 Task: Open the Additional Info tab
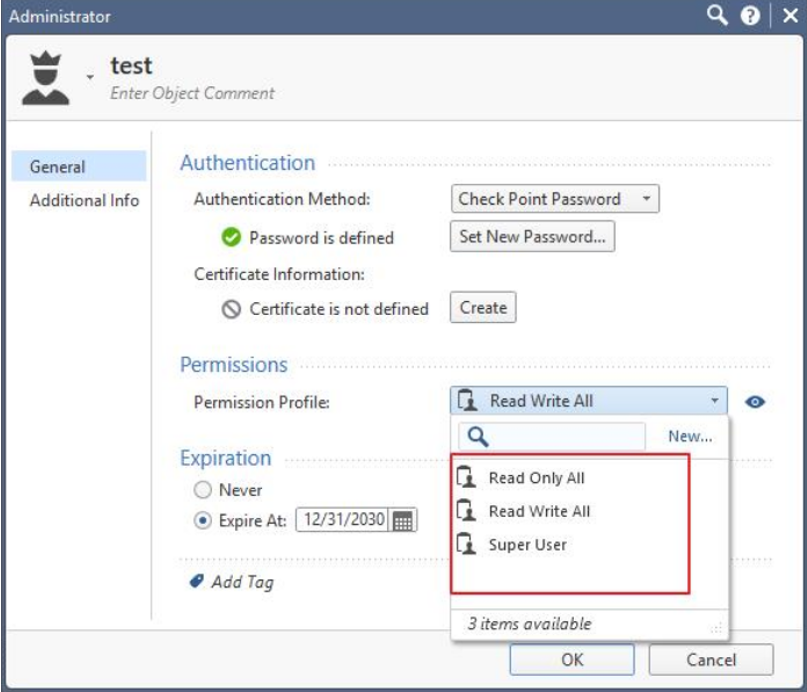tap(84, 200)
